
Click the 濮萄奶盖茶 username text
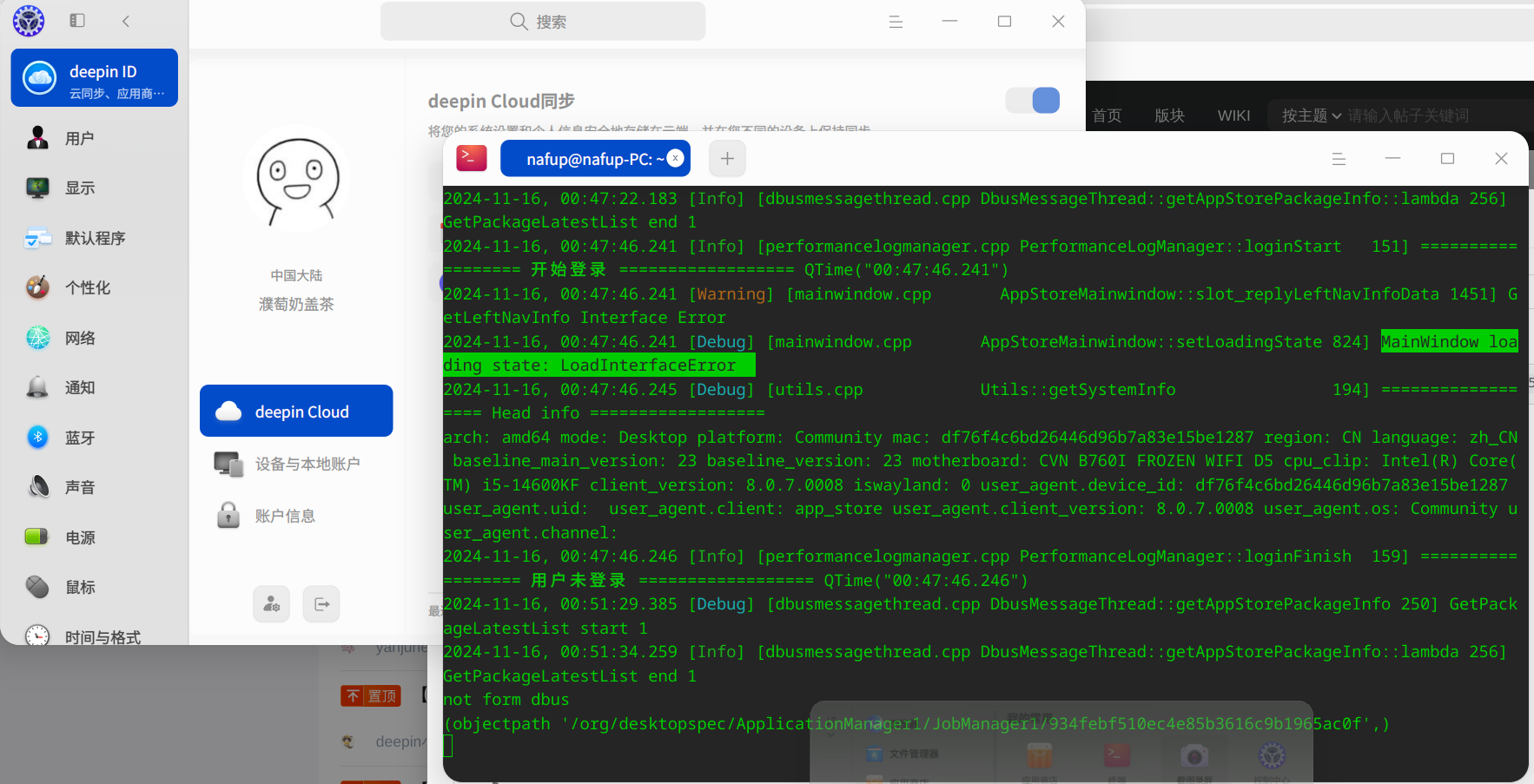(x=296, y=304)
